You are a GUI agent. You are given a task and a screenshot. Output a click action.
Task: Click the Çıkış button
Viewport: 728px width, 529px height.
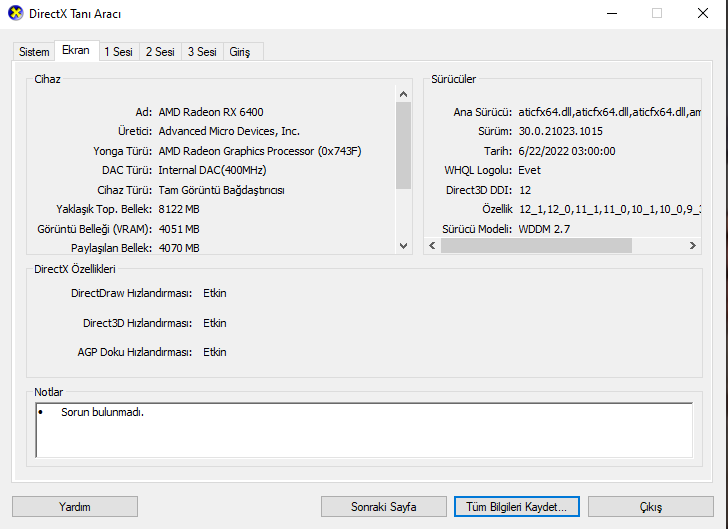pyautogui.click(x=650, y=506)
